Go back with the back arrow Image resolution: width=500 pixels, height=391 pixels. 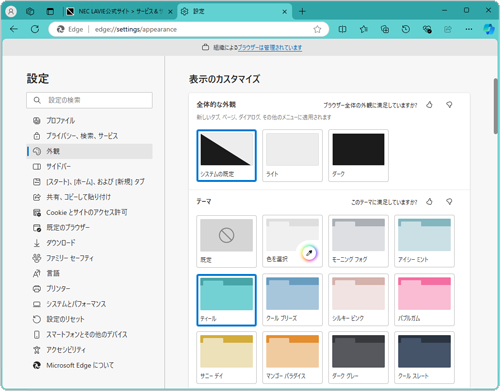14,29
